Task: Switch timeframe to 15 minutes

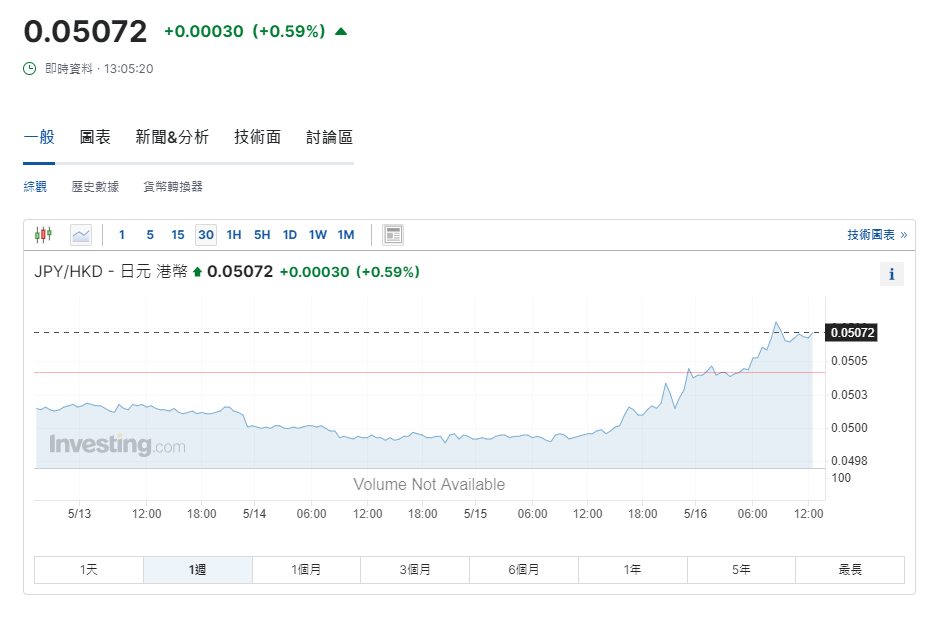Action: 177,234
